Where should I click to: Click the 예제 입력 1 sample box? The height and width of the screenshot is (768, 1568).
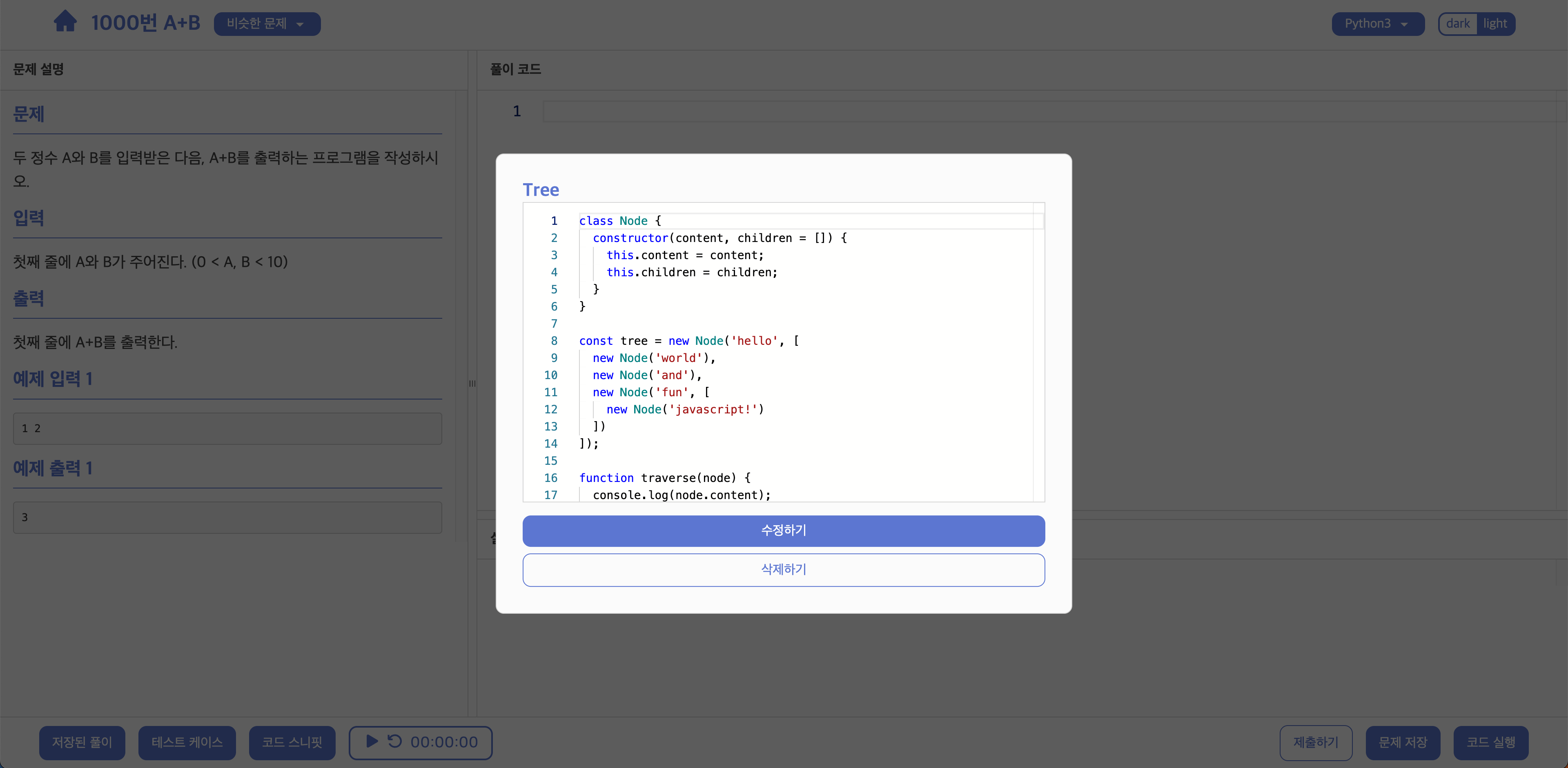227,429
